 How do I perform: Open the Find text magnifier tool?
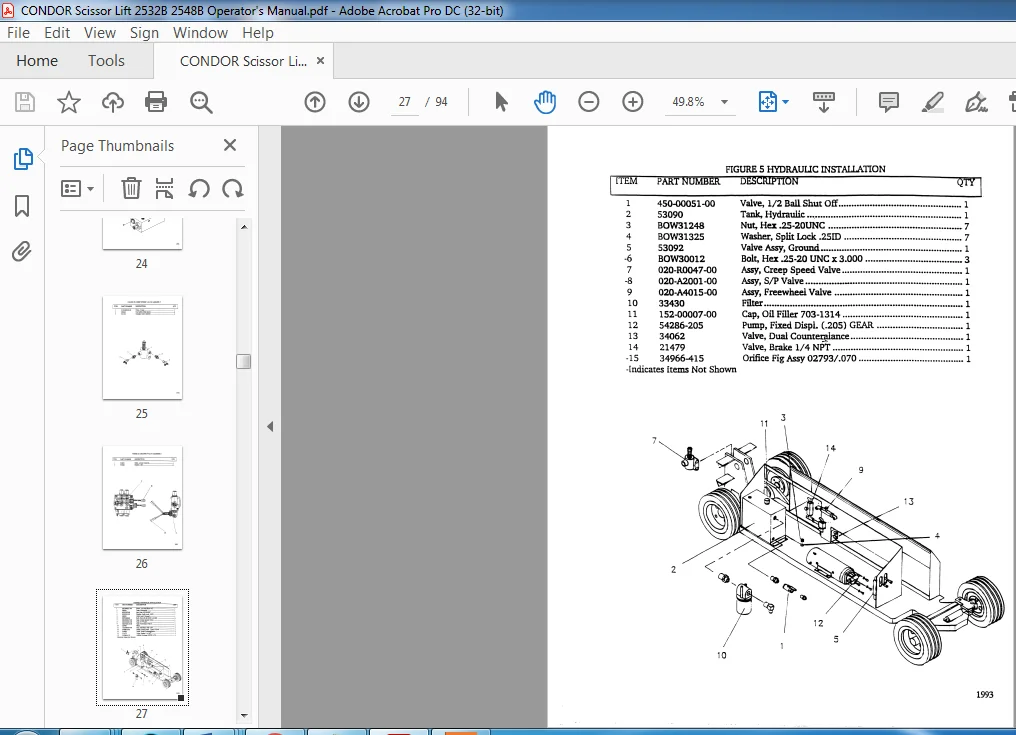coord(201,102)
